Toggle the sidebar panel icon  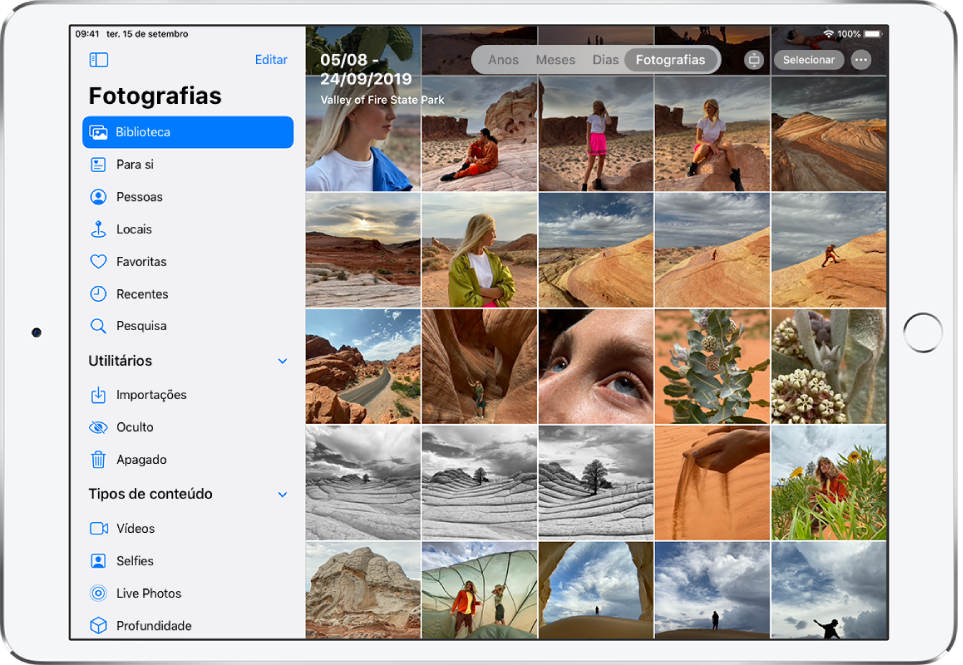click(x=99, y=60)
